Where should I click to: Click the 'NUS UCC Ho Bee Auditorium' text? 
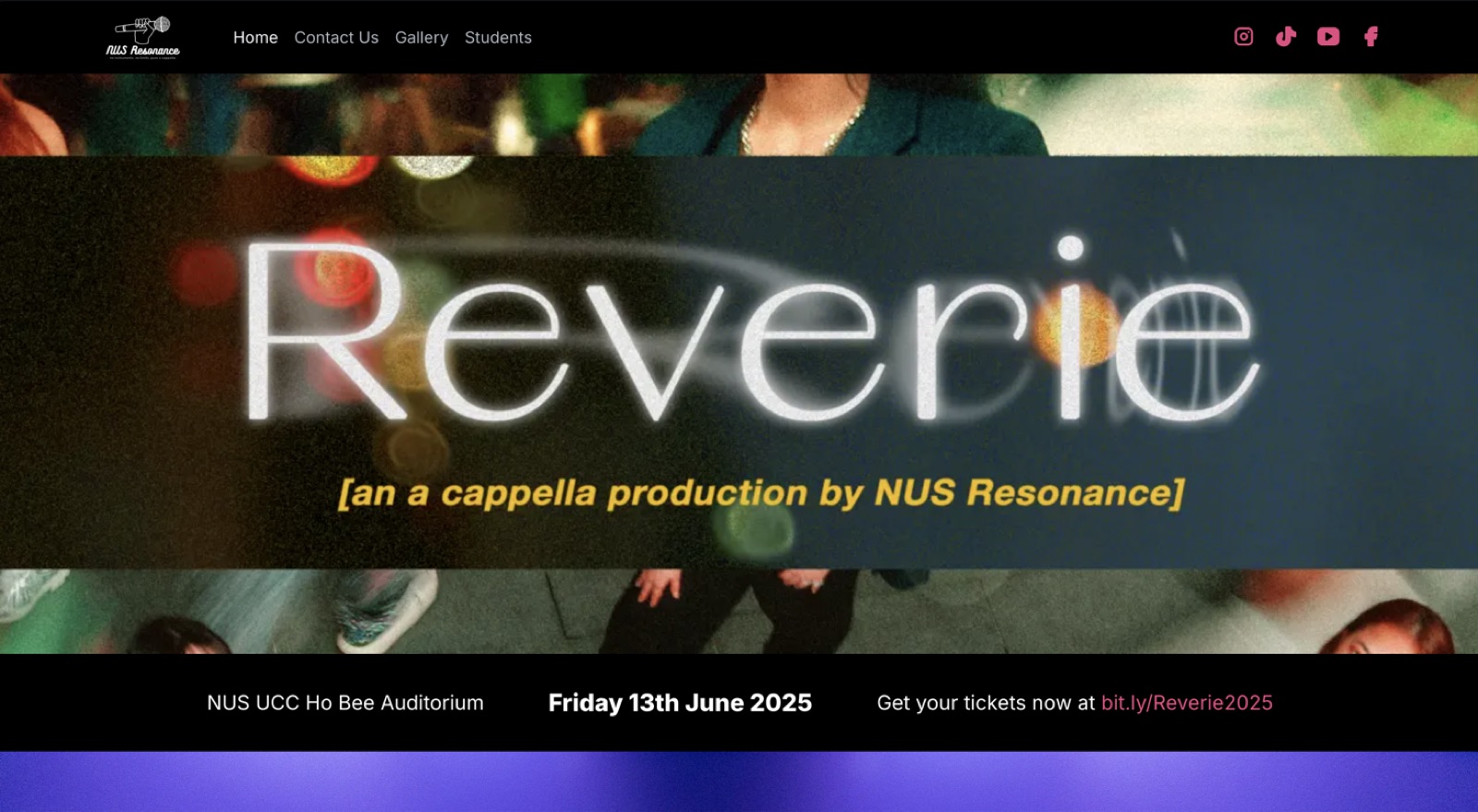click(345, 703)
